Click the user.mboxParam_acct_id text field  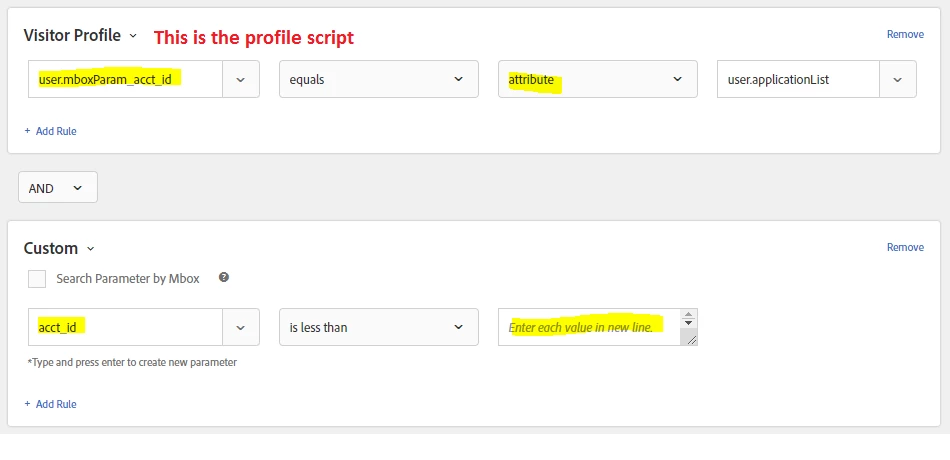tap(125, 79)
